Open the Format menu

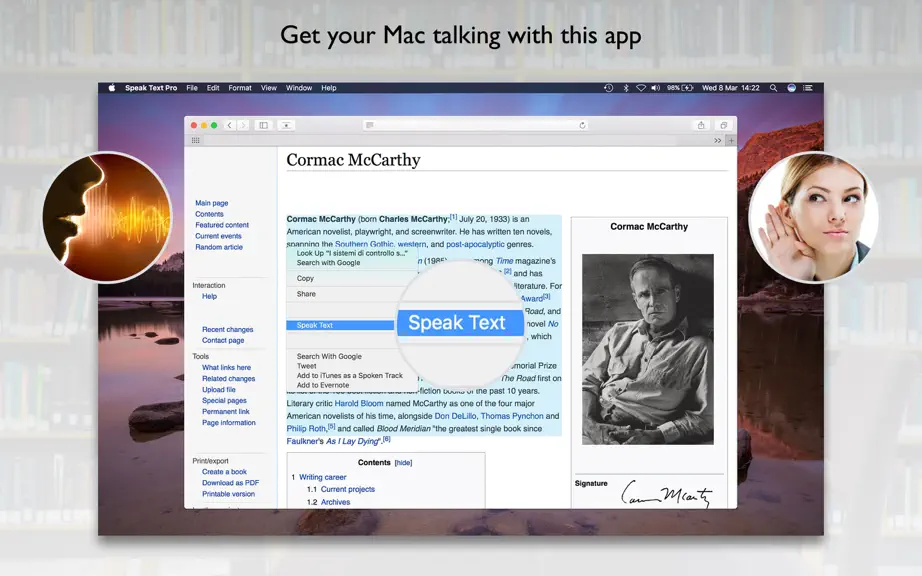[240, 88]
